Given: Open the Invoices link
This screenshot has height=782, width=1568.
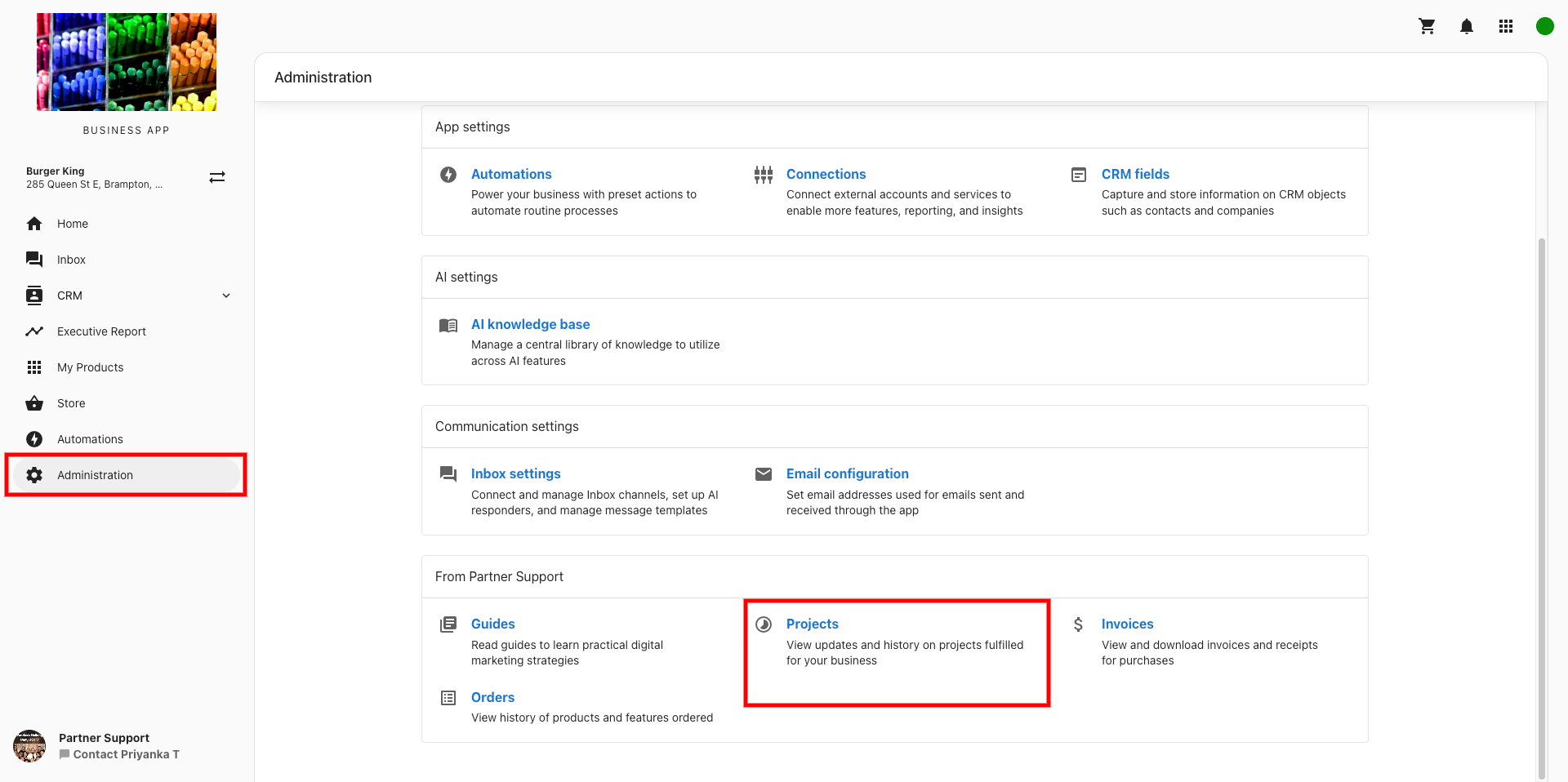Looking at the screenshot, I should pyautogui.click(x=1127, y=624).
